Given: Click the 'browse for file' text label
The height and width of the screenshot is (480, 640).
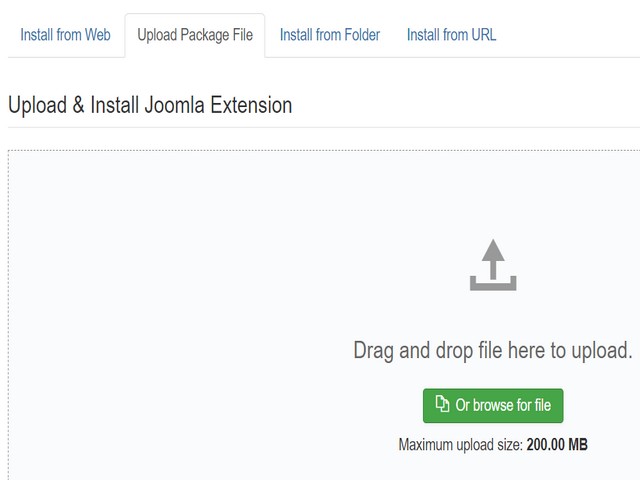Looking at the screenshot, I should pos(512,405).
